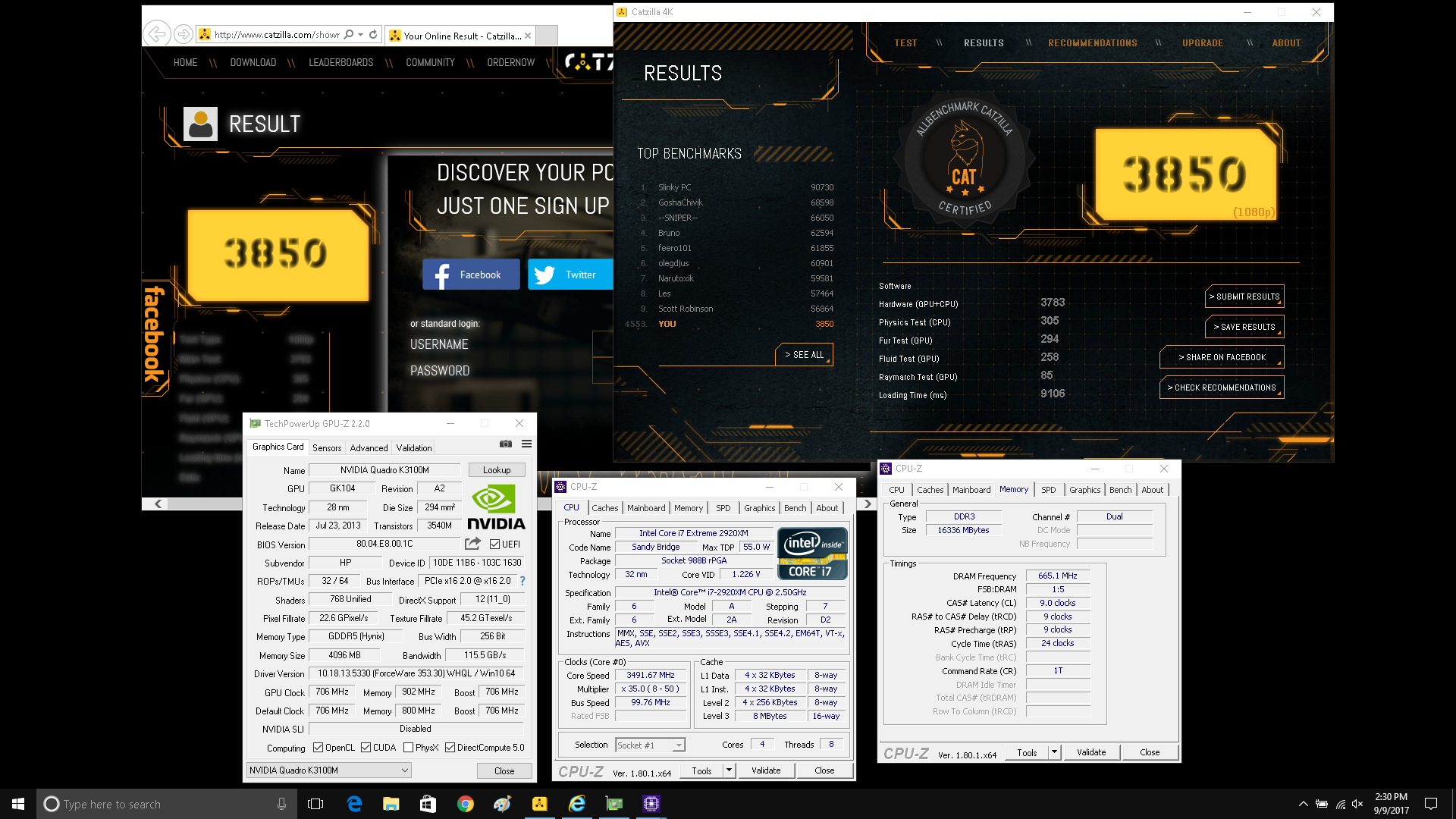This screenshot has width=1456, height=819.
Task: Open LEADERBOARDS on the Catzilla website
Action: pos(341,63)
